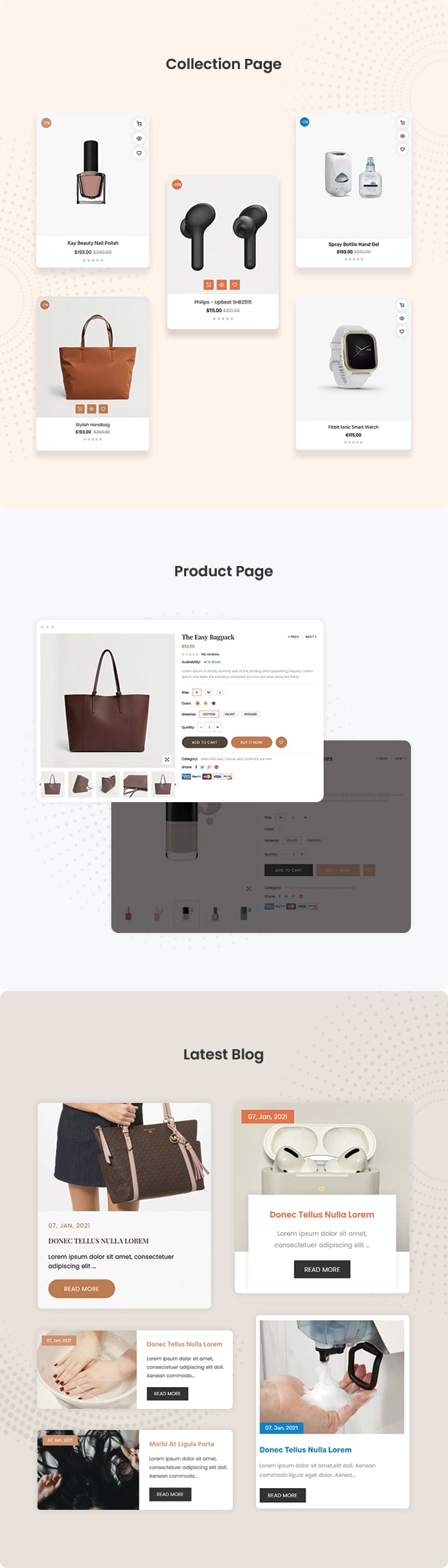
Task: Share the Easy Bagpack on Facebook
Action: 196,767
